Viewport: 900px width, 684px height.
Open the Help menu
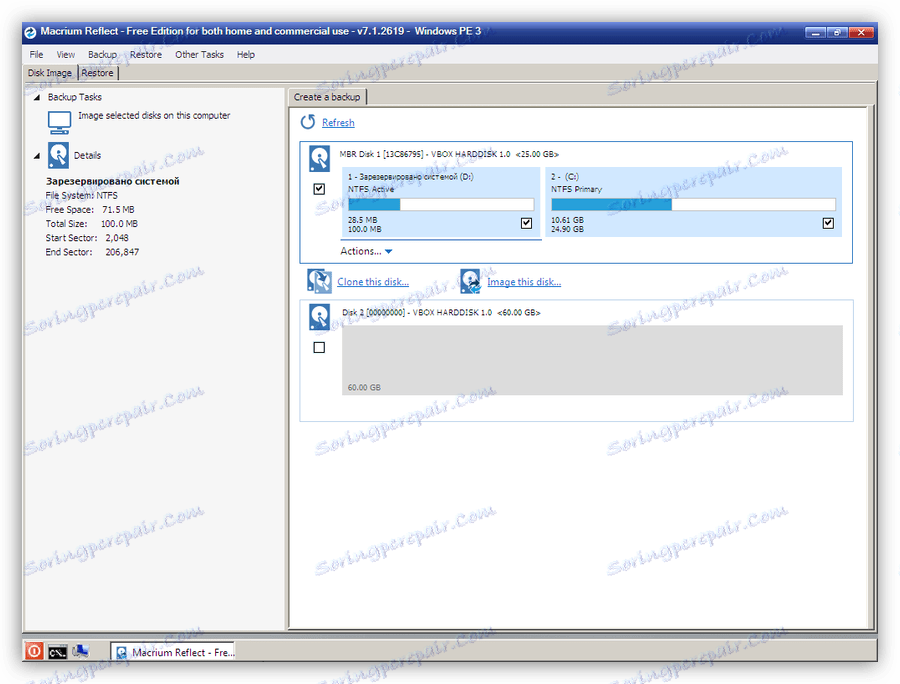click(x=246, y=55)
